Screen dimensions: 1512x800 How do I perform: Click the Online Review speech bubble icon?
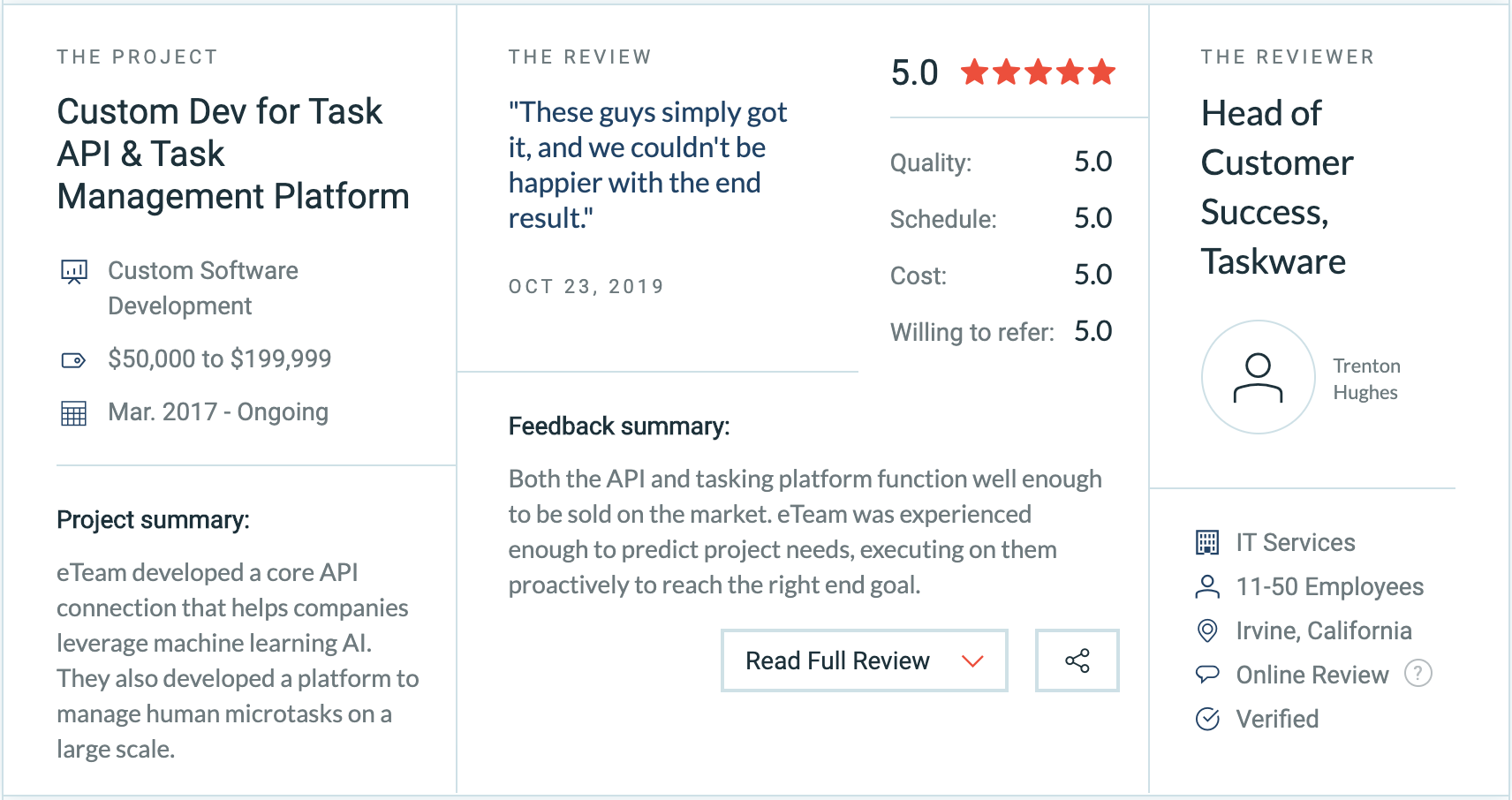(x=1207, y=675)
